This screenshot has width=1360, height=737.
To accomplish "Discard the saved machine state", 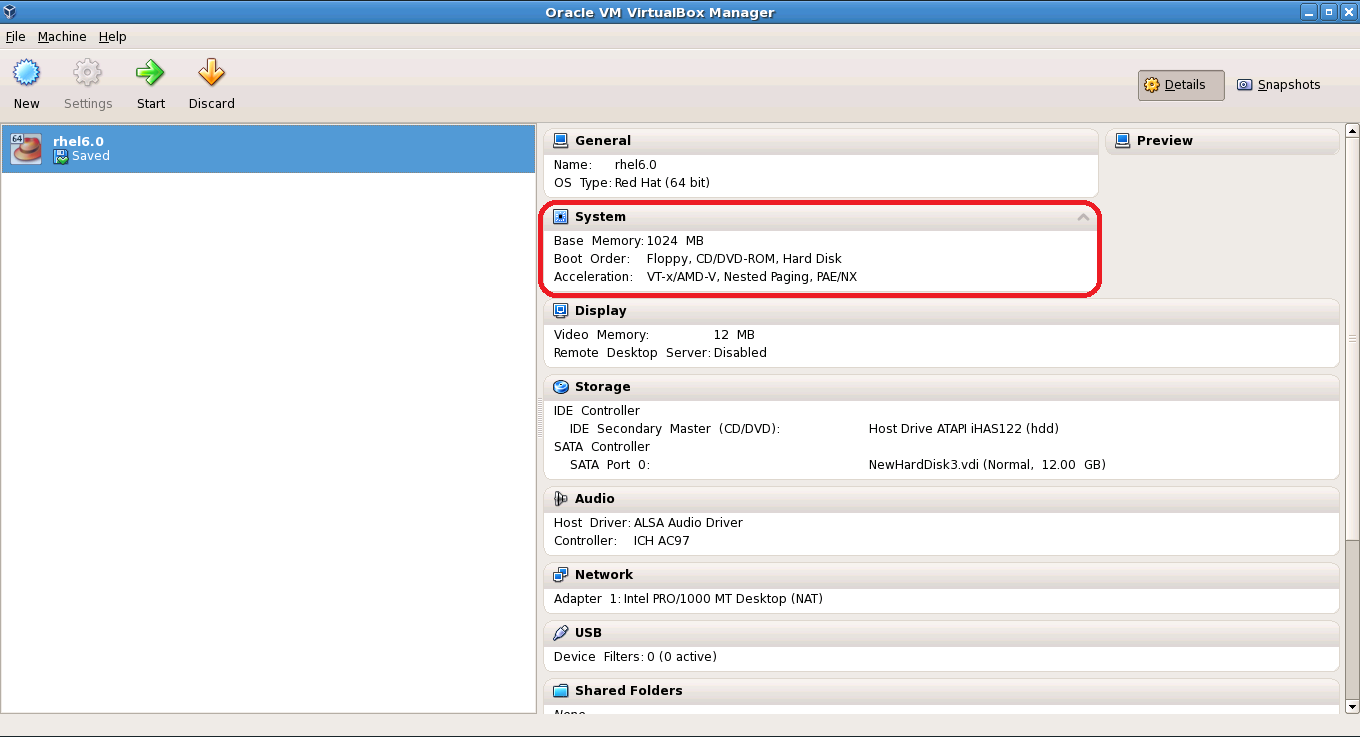I will [x=211, y=85].
